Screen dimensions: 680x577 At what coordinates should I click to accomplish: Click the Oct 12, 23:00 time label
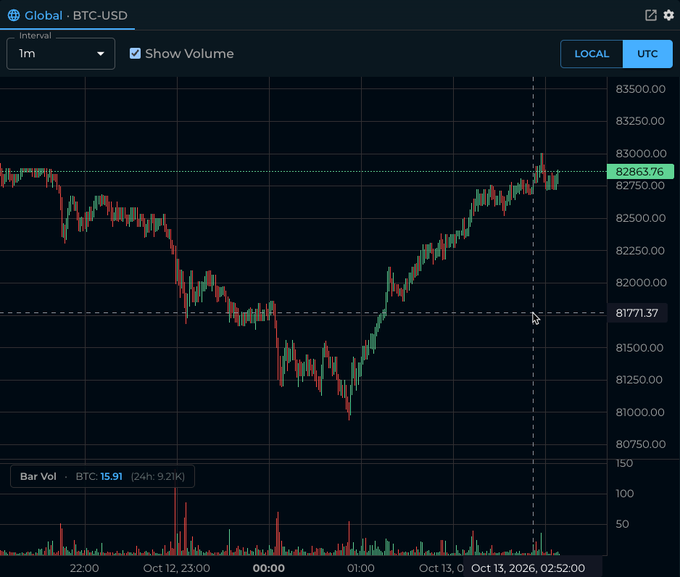click(x=177, y=568)
